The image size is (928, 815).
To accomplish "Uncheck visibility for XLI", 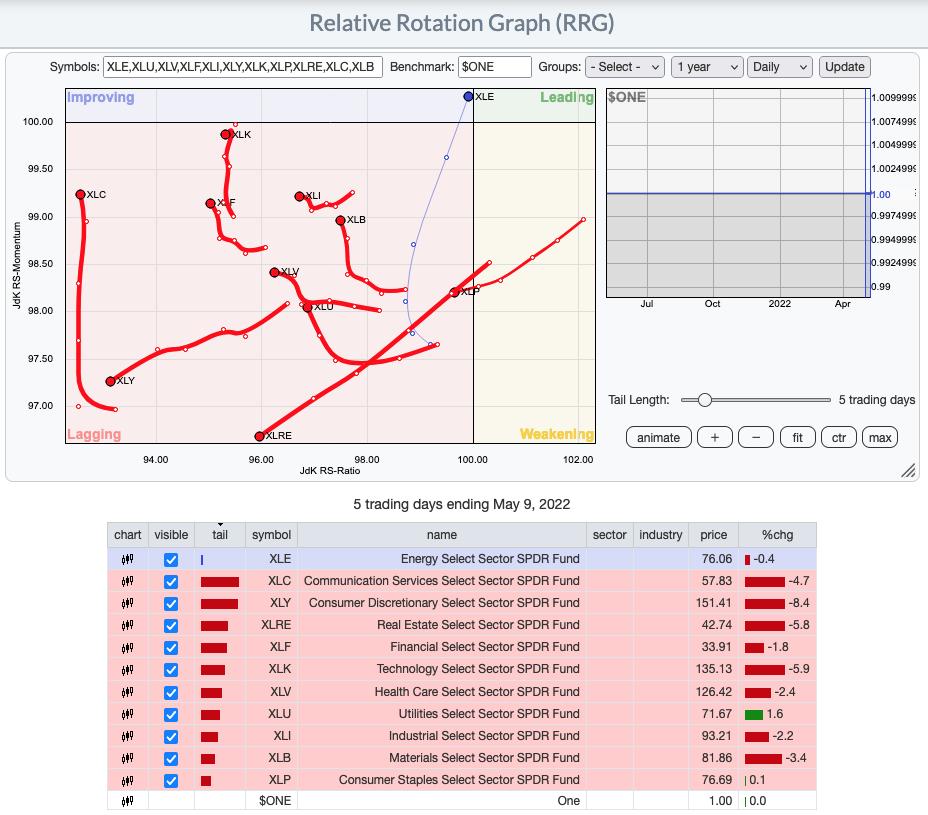I will [x=171, y=736].
